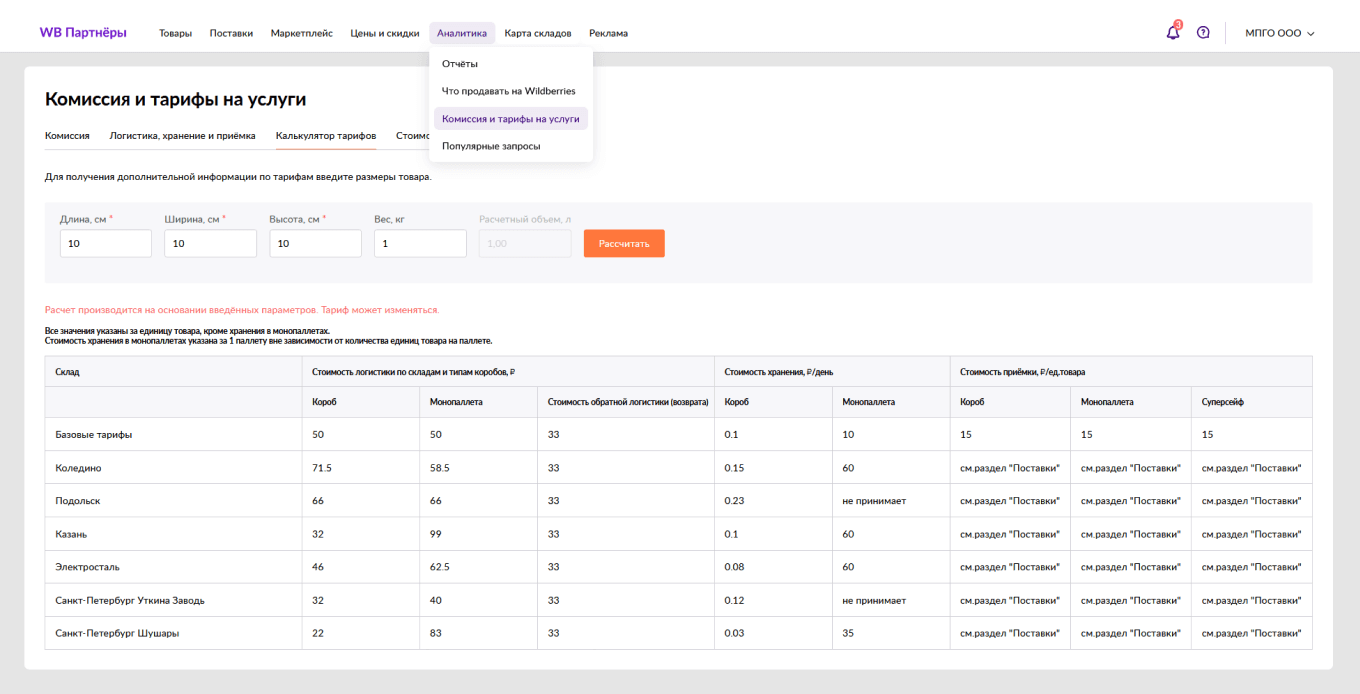Click the Вес, кг input field
Viewport: 1360px width, 694px height.
tap(420, 243)
